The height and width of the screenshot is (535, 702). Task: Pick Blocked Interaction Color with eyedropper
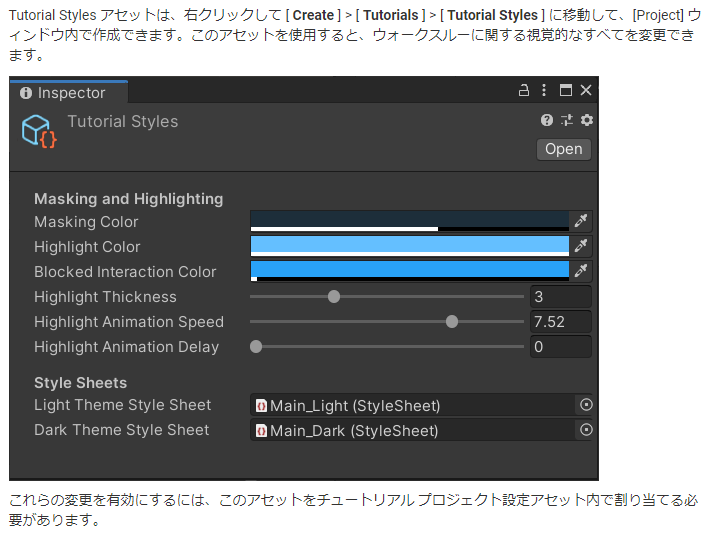[581, 271]
